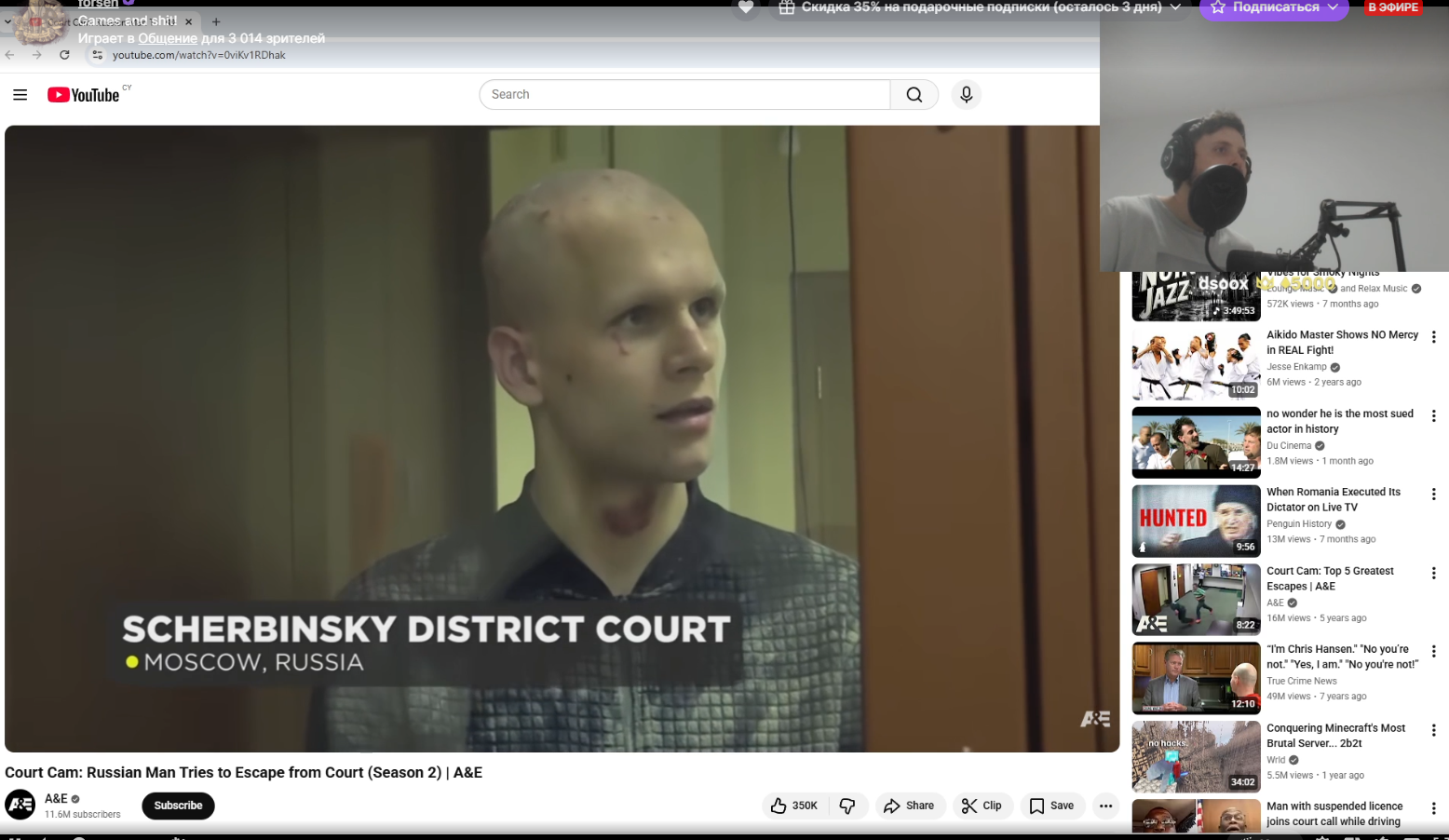Select the 12:10 Chris Hansen thumbnail

coord(1196,678)
